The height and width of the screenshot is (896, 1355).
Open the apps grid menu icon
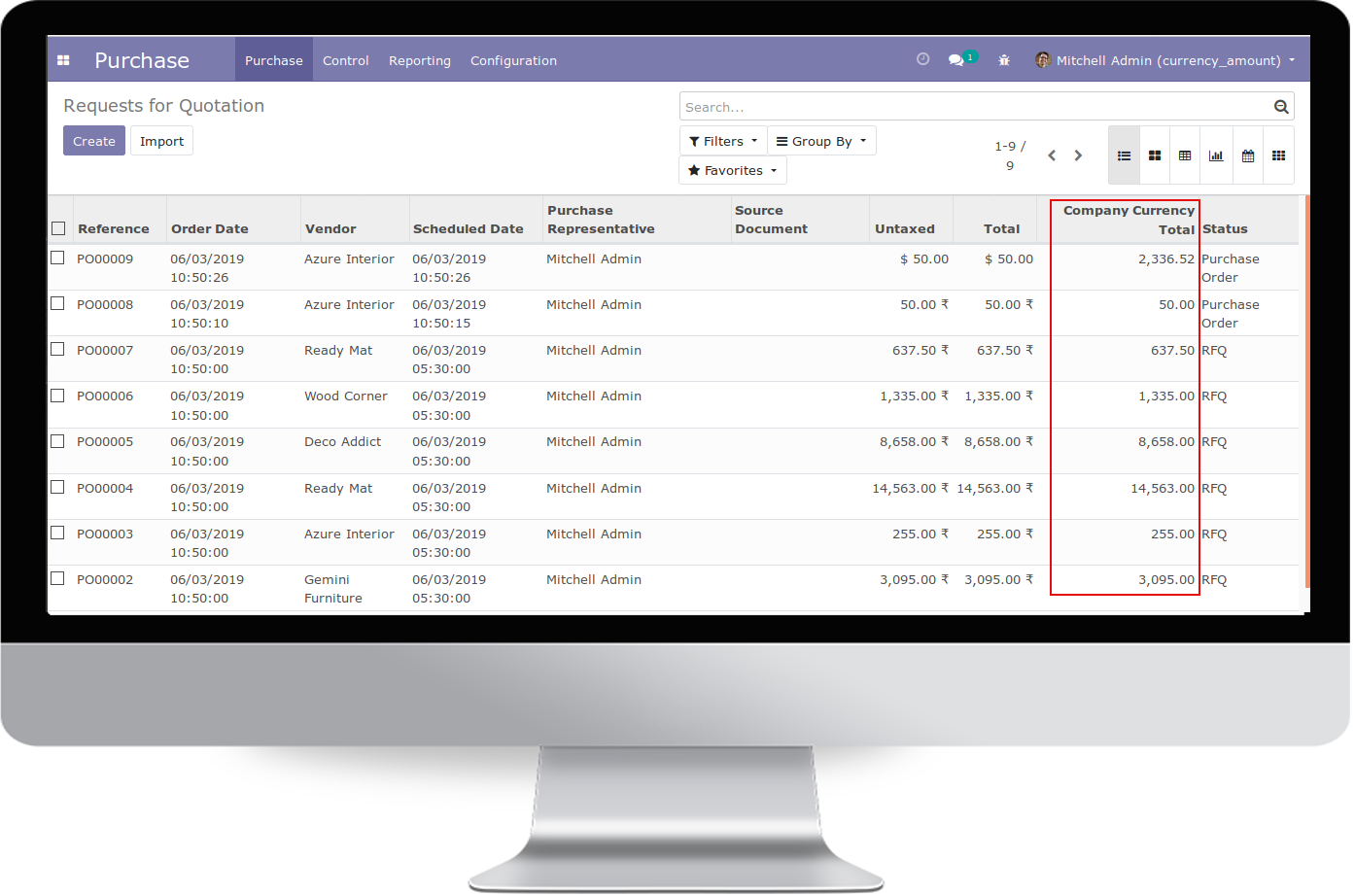tap(63, 60)
